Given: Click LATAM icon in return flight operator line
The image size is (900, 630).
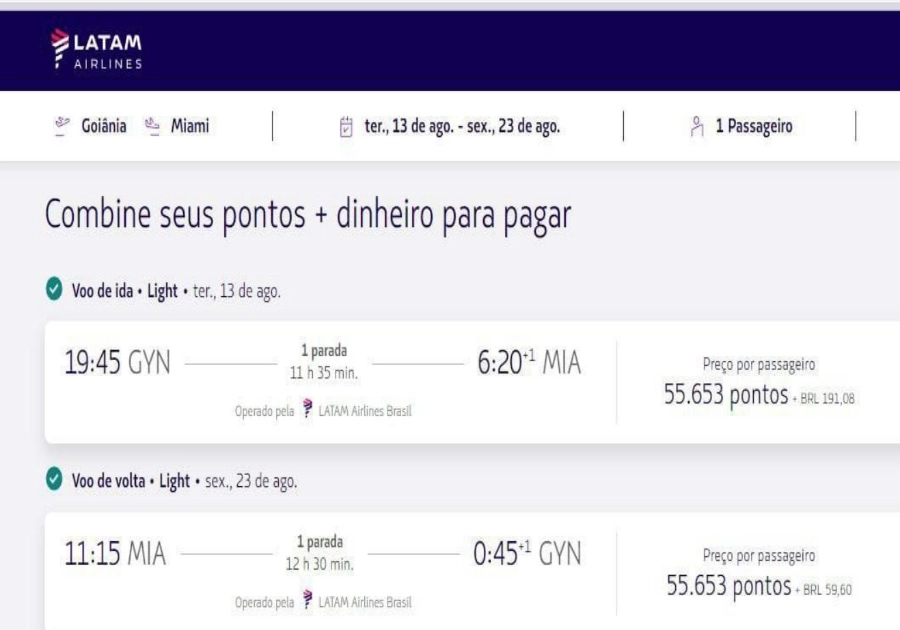Looking at the screenshot, I should 308,601.
